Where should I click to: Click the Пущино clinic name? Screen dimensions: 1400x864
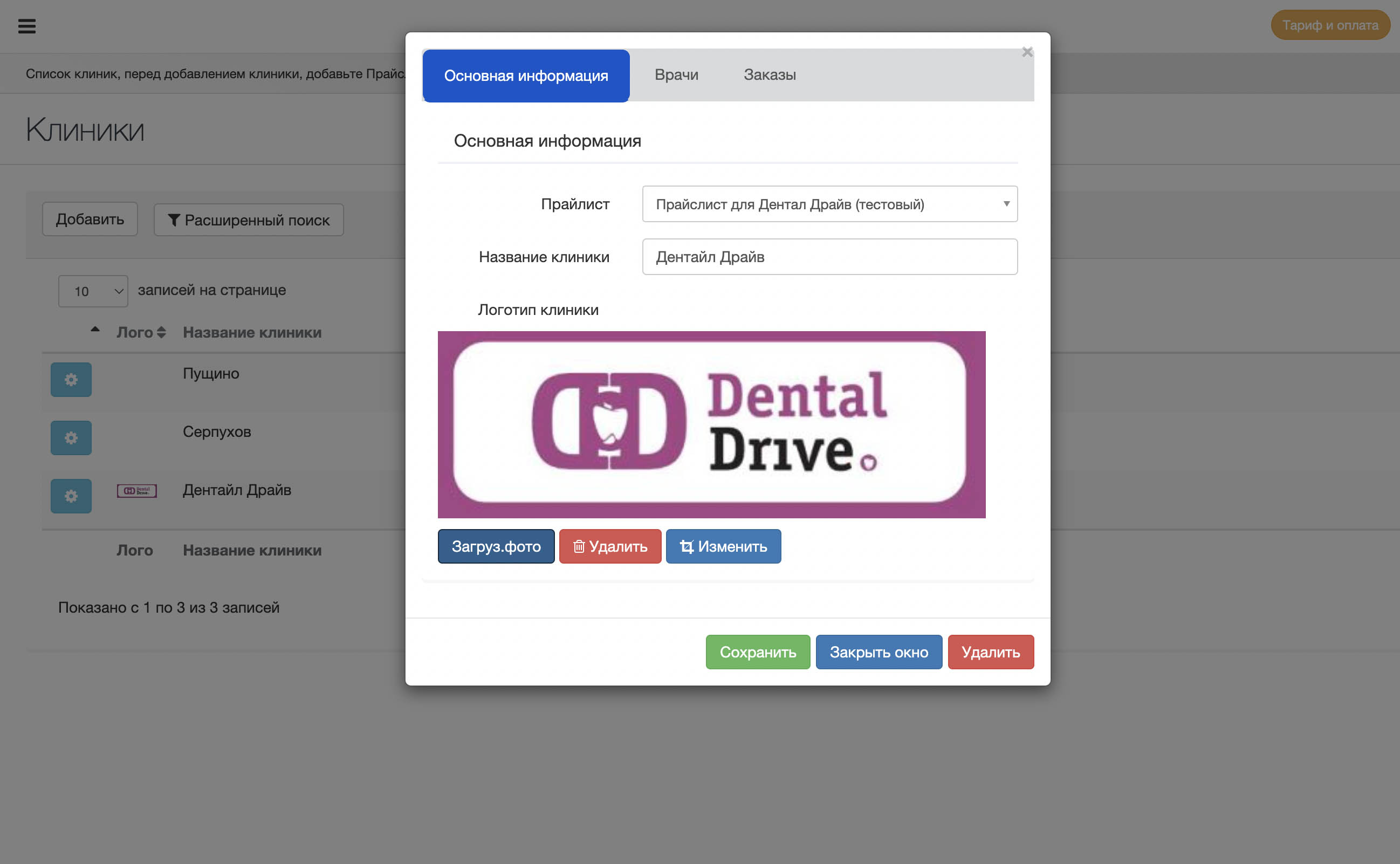[211, 374]
